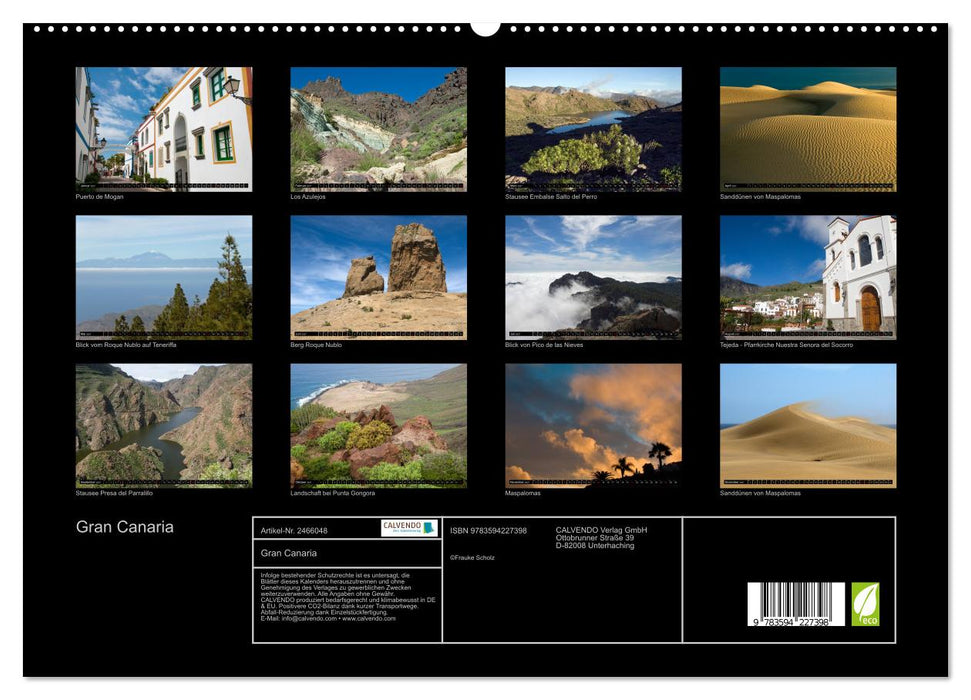
Task: Click 'Stausee Presa del Parralillo' caption
Action: [114, 493]
